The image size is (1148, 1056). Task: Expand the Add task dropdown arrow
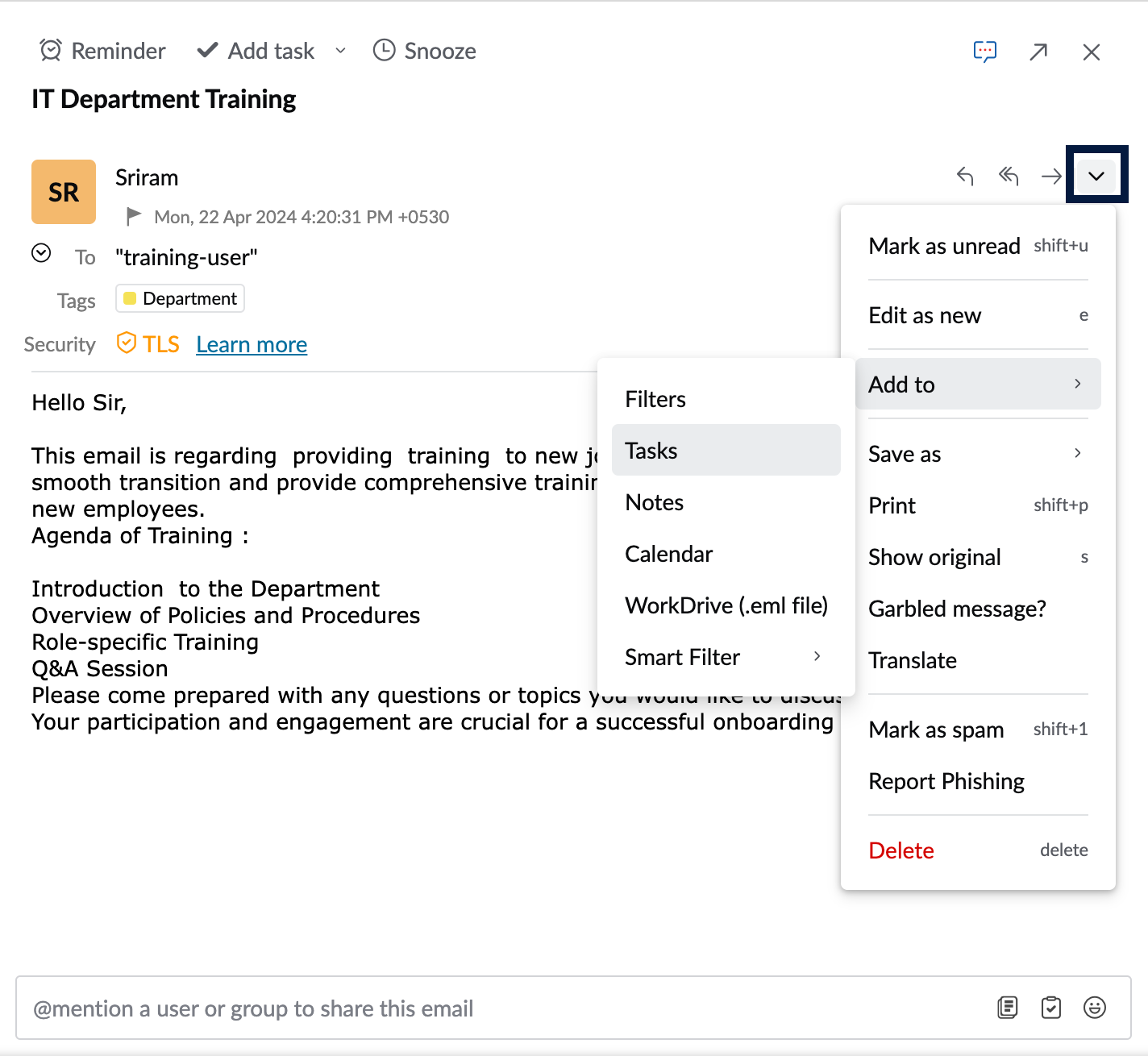[x=340, y=51]
